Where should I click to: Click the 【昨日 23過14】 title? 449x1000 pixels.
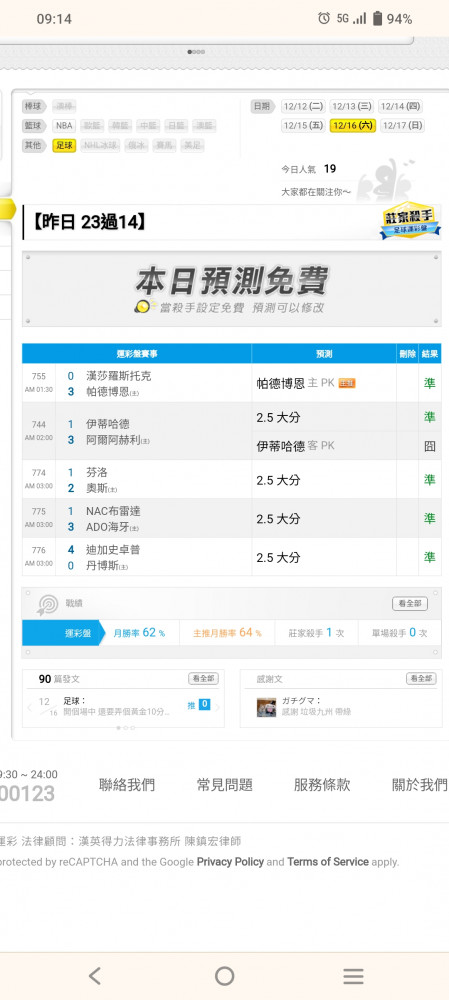(88, 222)
